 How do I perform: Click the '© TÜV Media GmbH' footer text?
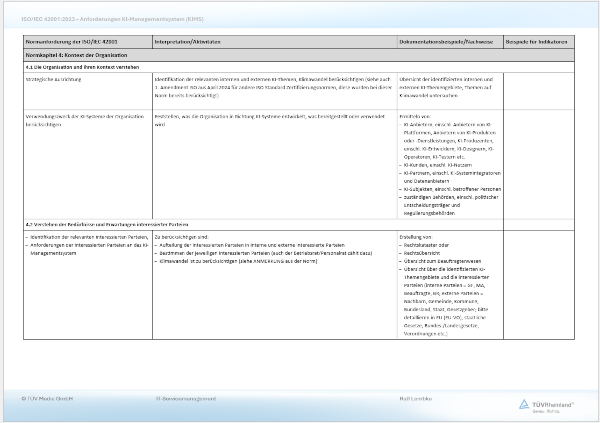(51, 398)
